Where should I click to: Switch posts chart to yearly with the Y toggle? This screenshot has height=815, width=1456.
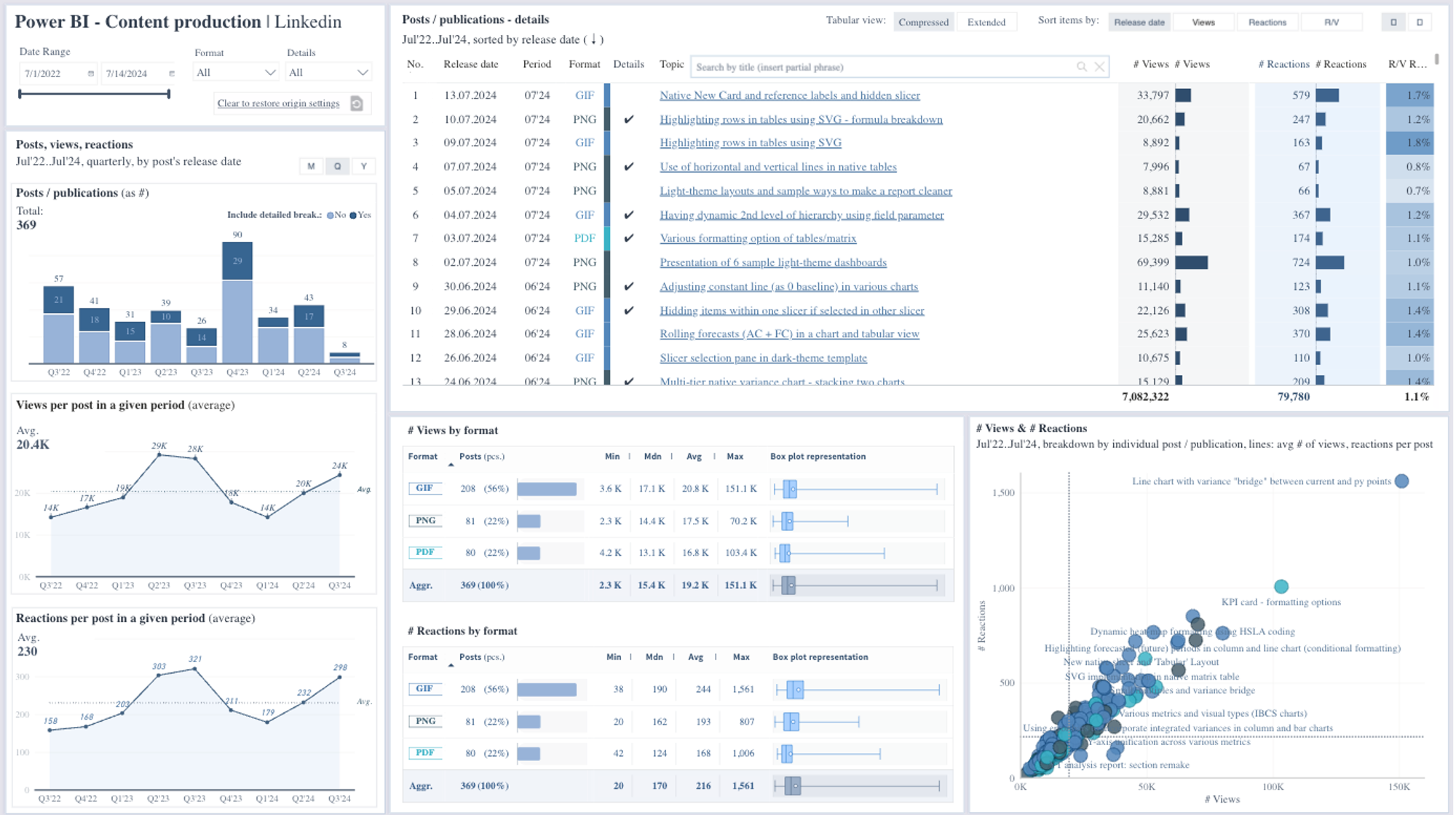(x=363, y=166)
